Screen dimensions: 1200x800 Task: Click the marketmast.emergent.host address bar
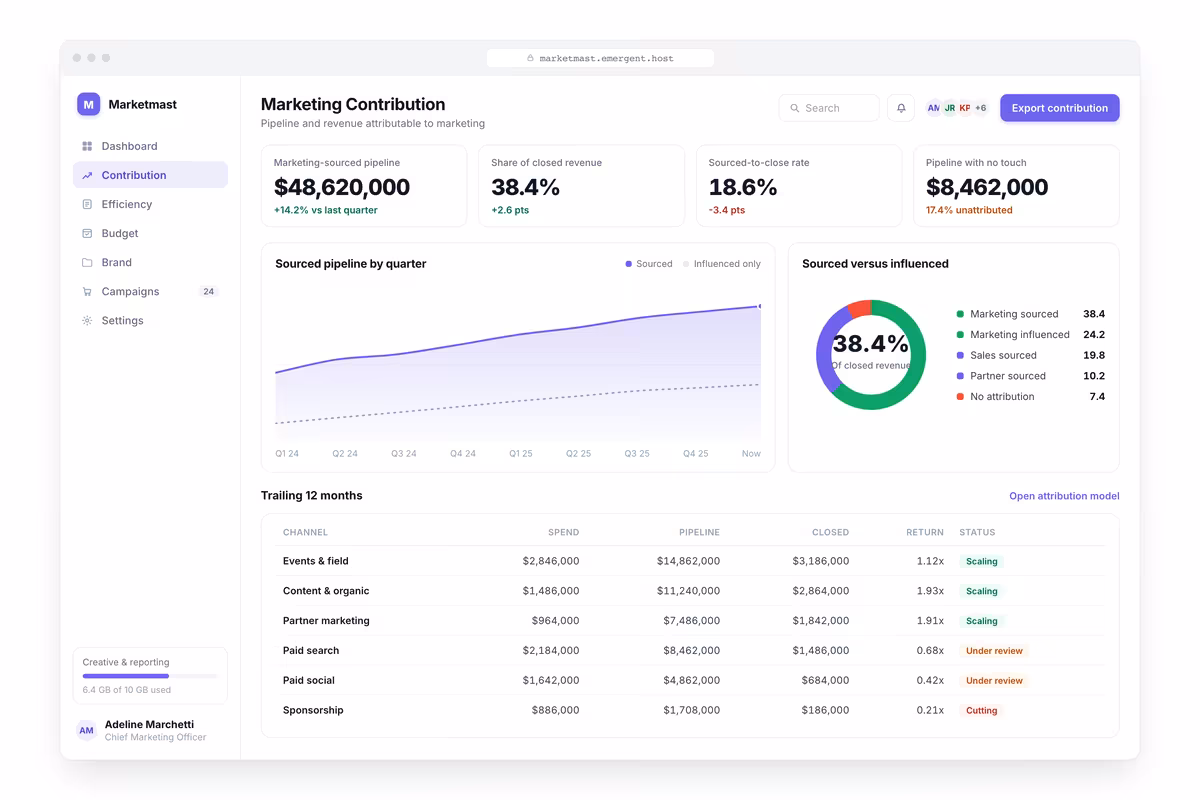(600, 58)
